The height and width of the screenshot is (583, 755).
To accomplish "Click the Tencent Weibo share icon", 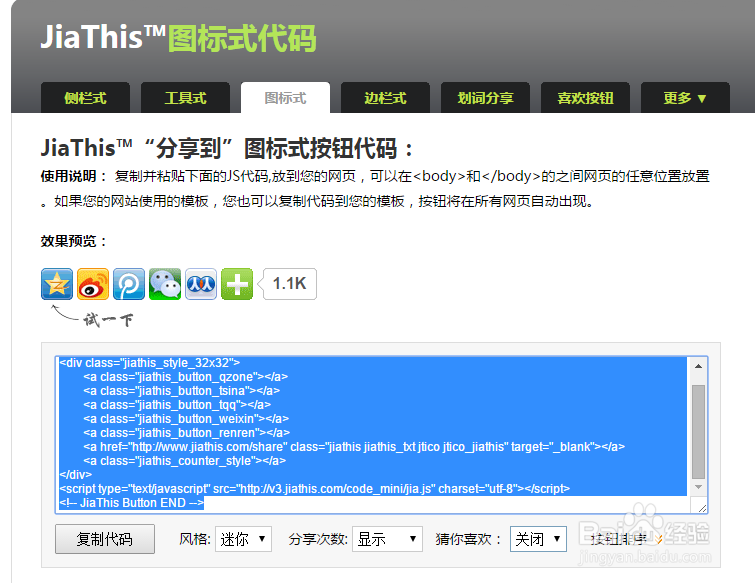I will click(x=129, y=284).
